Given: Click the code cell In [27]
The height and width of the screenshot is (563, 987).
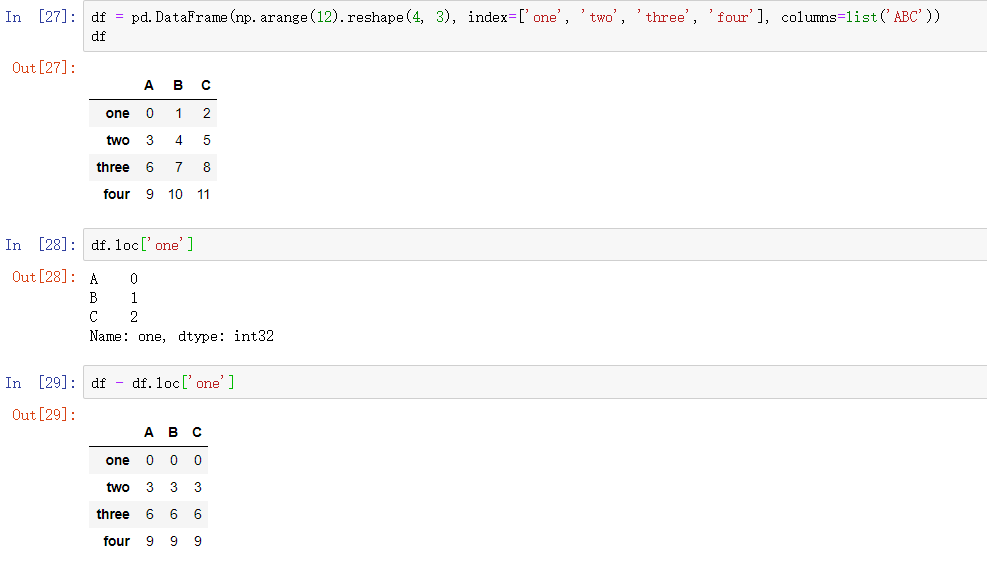Looking at the screenshot, I should point(535,26).
